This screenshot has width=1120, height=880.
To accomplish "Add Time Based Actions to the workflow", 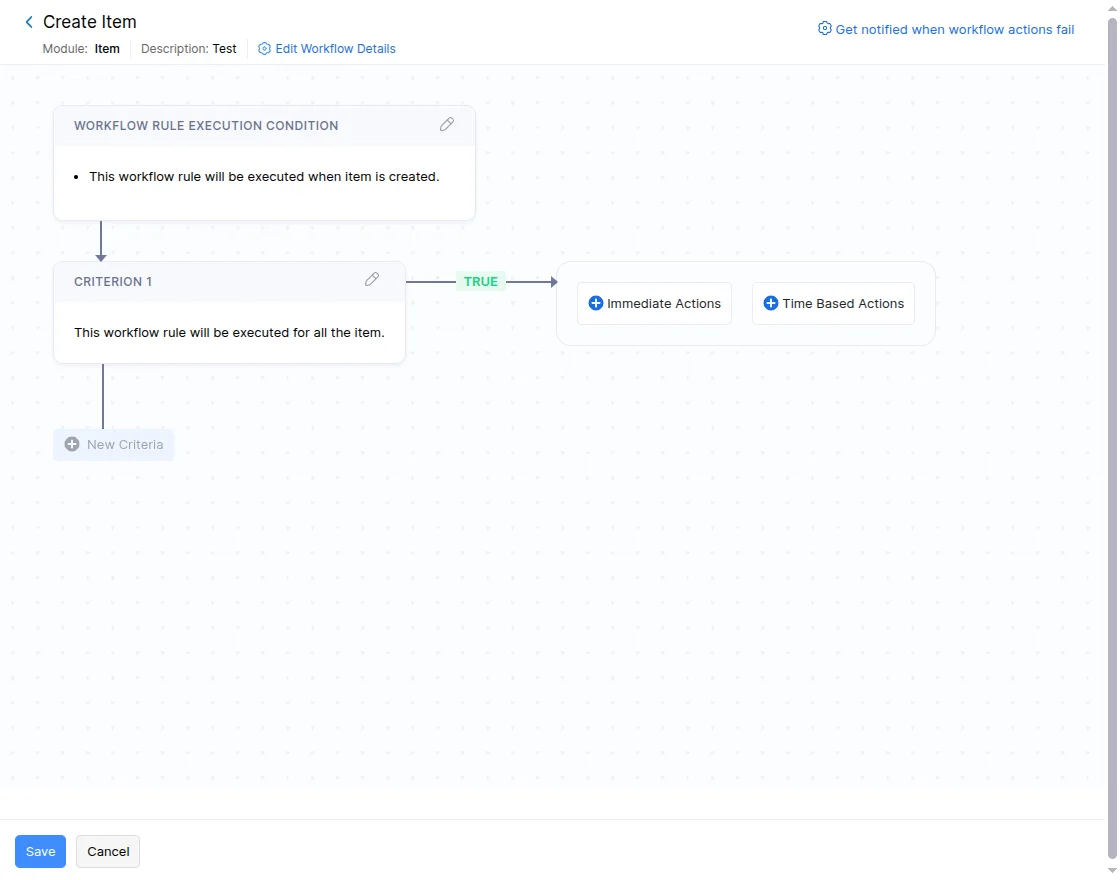I will point(833,304).
